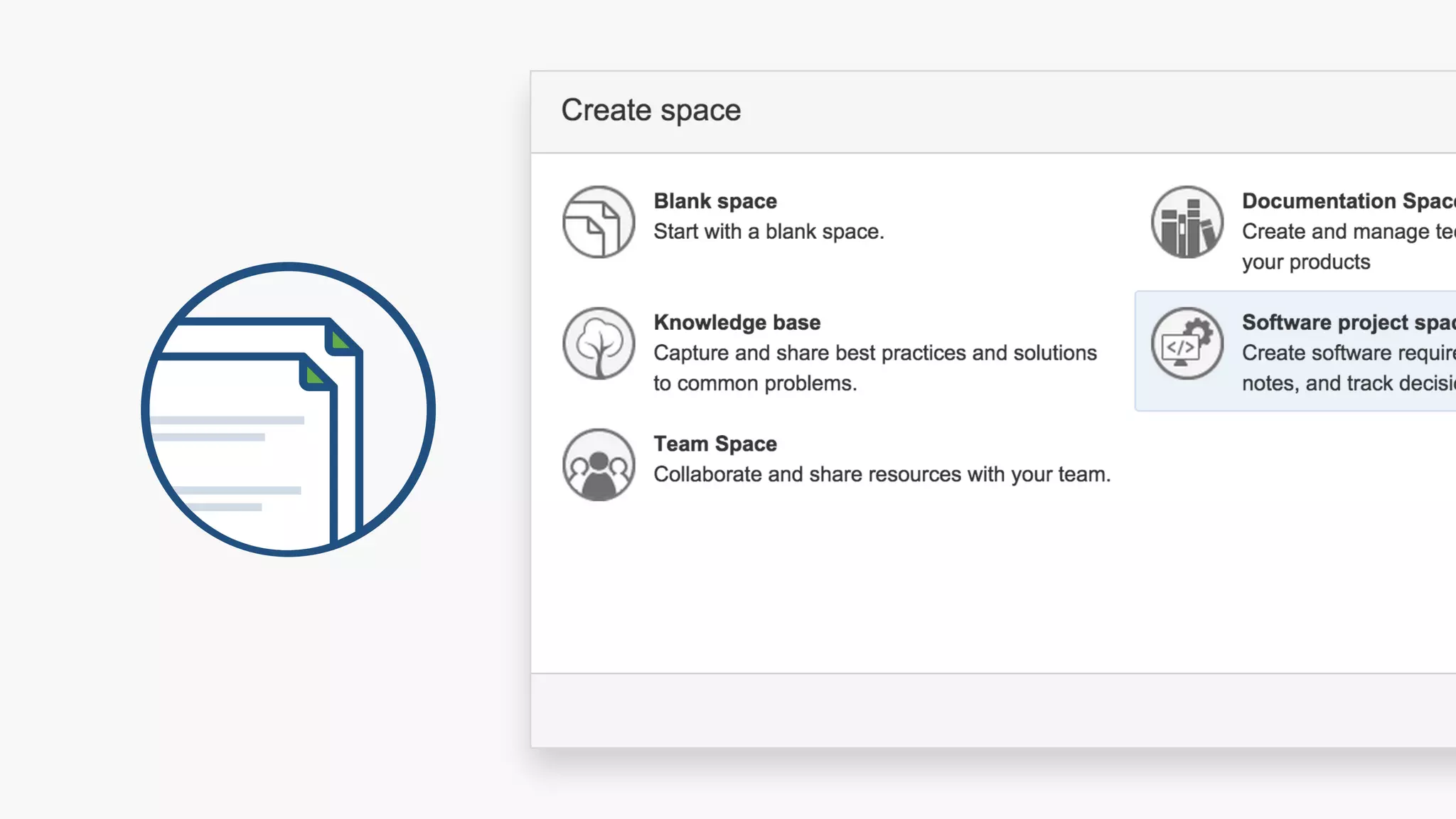Image resolution: width=1456 pixels, height=819 pixels.
Task: Click 'Start with a blank space.' text
Action: pyautogui.click(x=768, y=232)
